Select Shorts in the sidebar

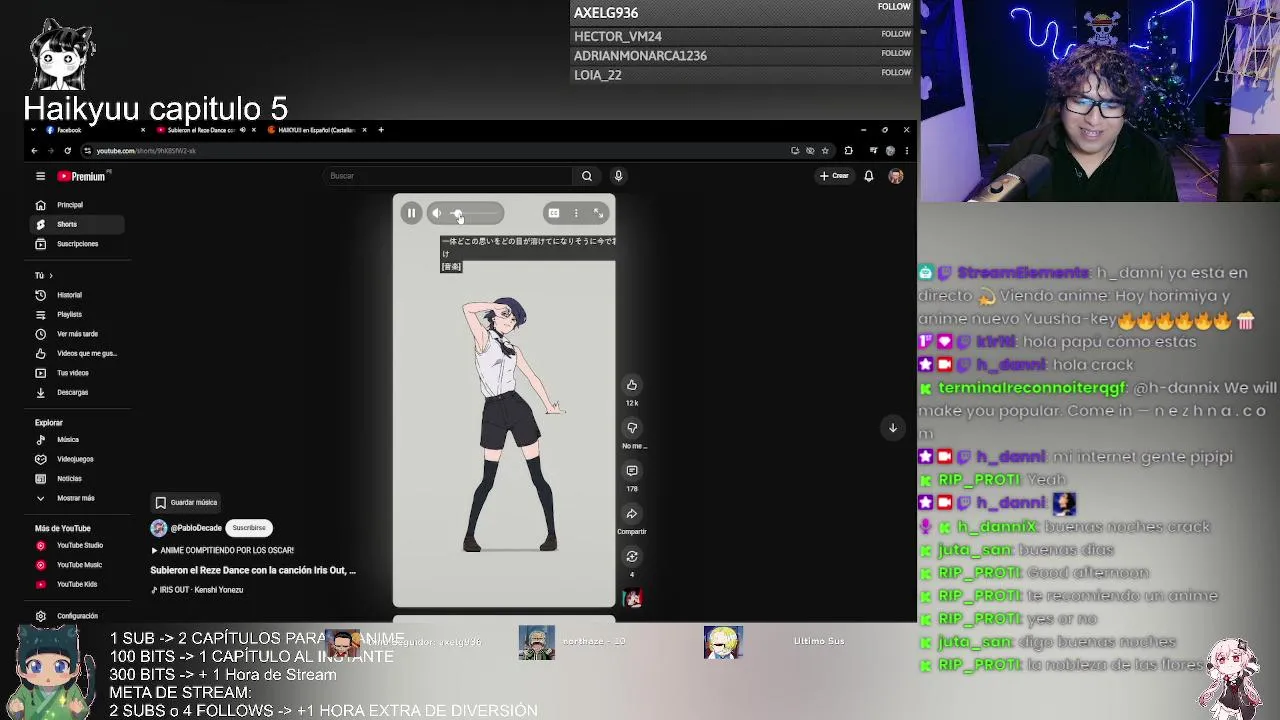pos(78,224)
